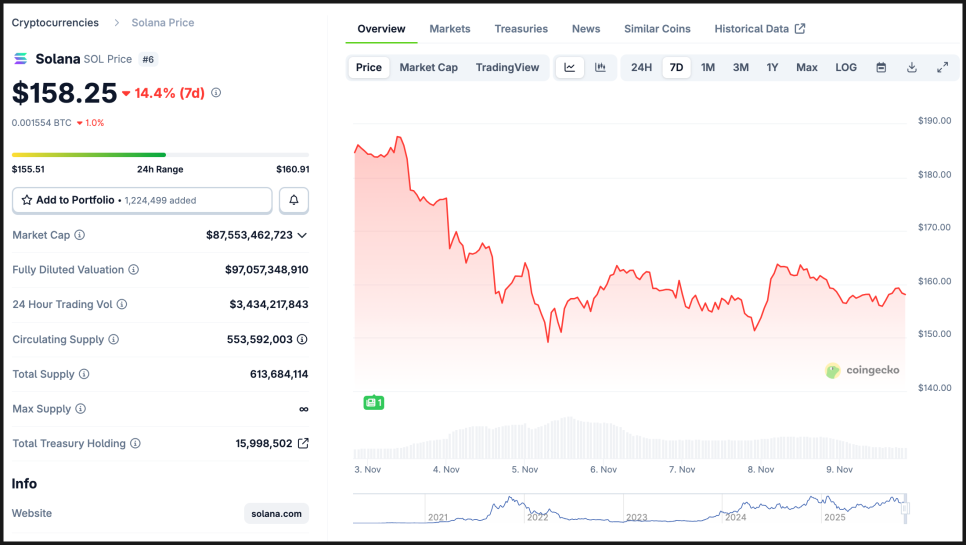Go to the Historical Data tab

759,29
